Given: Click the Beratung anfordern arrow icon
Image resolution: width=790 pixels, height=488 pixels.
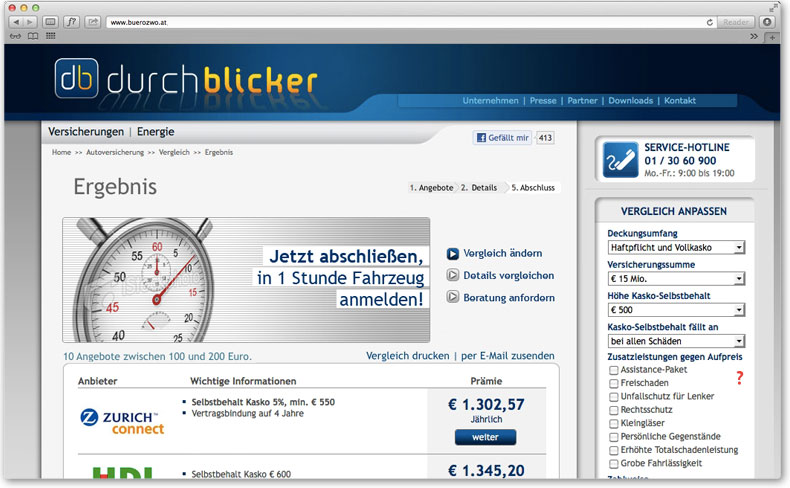Looking at the screenshot, I should [452, 297].
